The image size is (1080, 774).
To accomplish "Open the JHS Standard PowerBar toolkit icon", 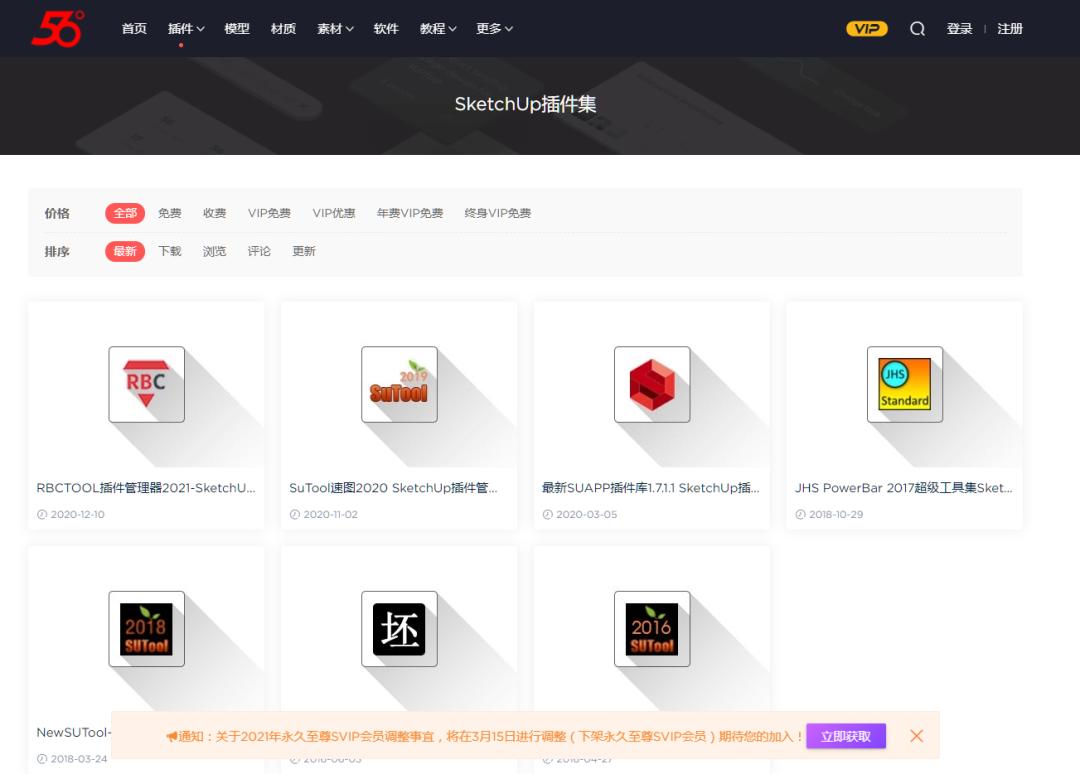I will point(905,384).
